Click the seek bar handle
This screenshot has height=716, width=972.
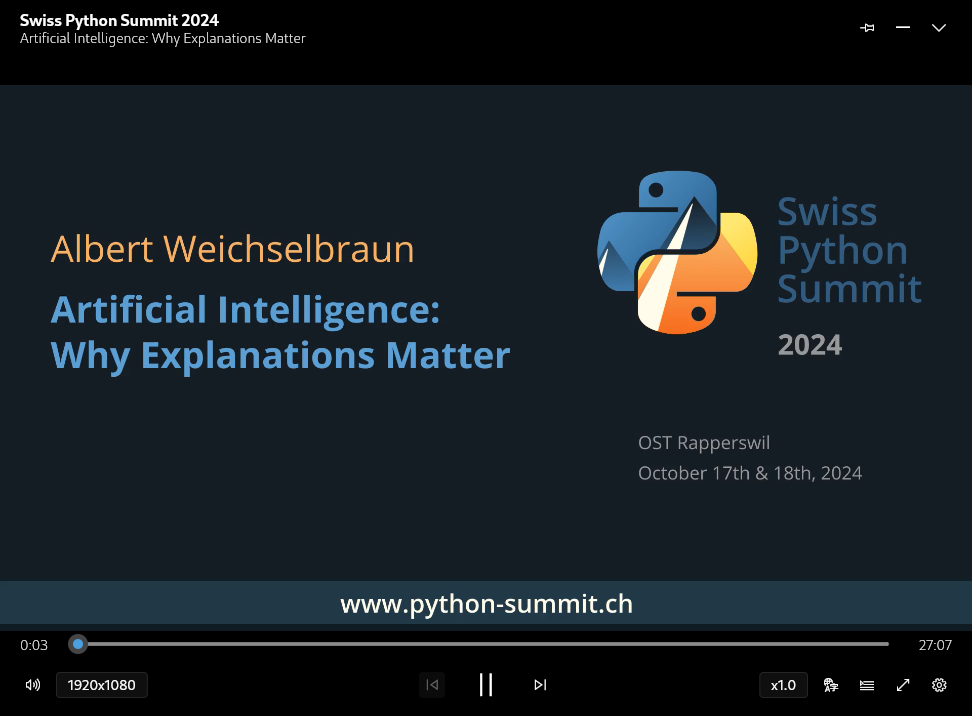78,644
